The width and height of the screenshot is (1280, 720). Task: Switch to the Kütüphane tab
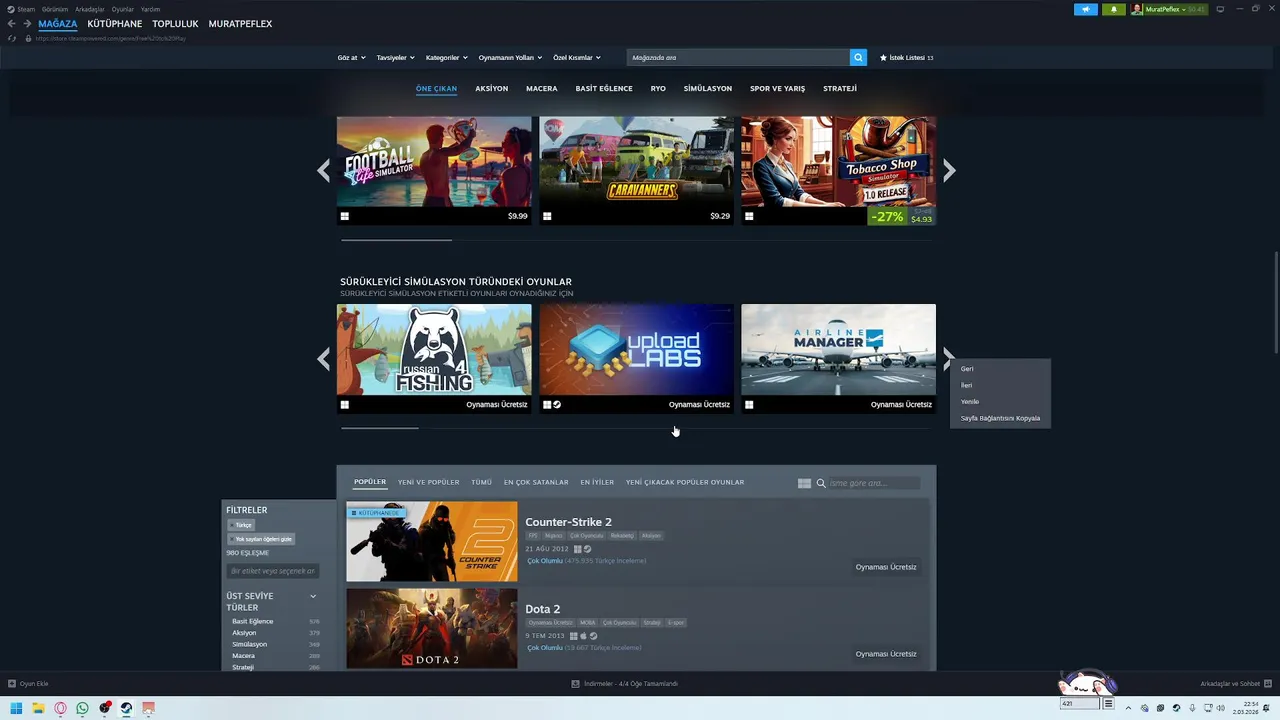tap(115, 24)
